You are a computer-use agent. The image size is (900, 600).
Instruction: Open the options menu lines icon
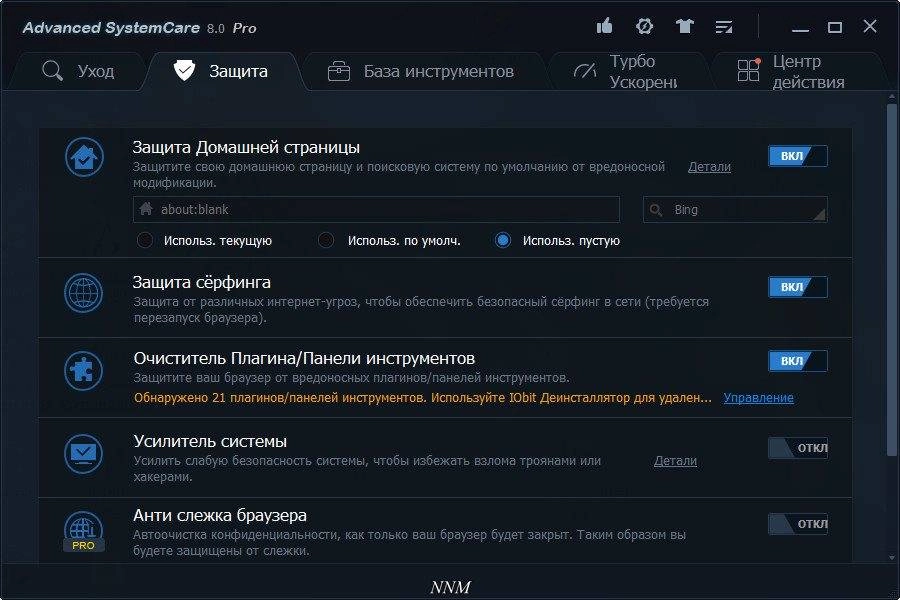pyautogui.click(x=724, y=26)
